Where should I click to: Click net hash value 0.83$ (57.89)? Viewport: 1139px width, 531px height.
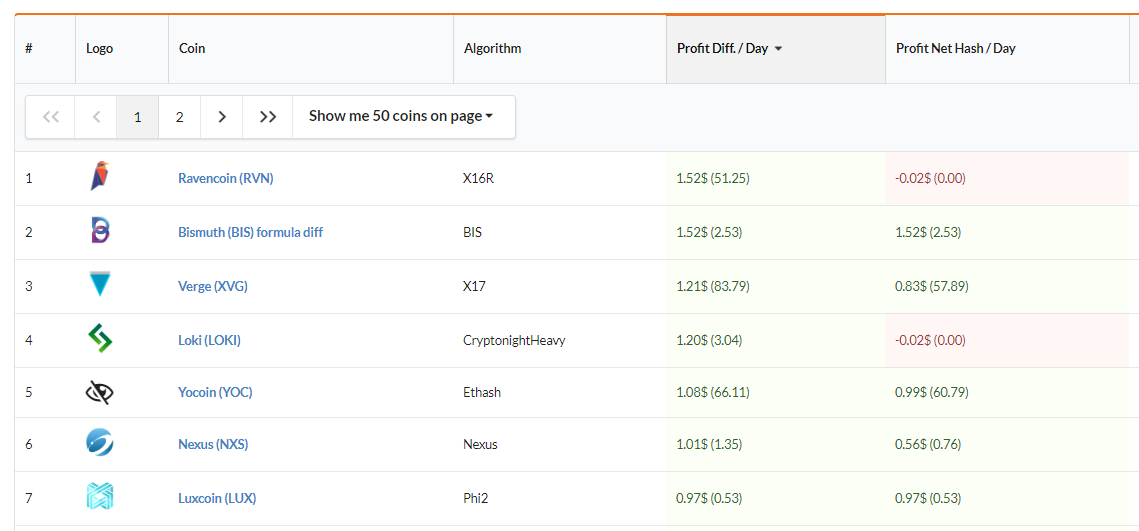click(x=932, y=286)
